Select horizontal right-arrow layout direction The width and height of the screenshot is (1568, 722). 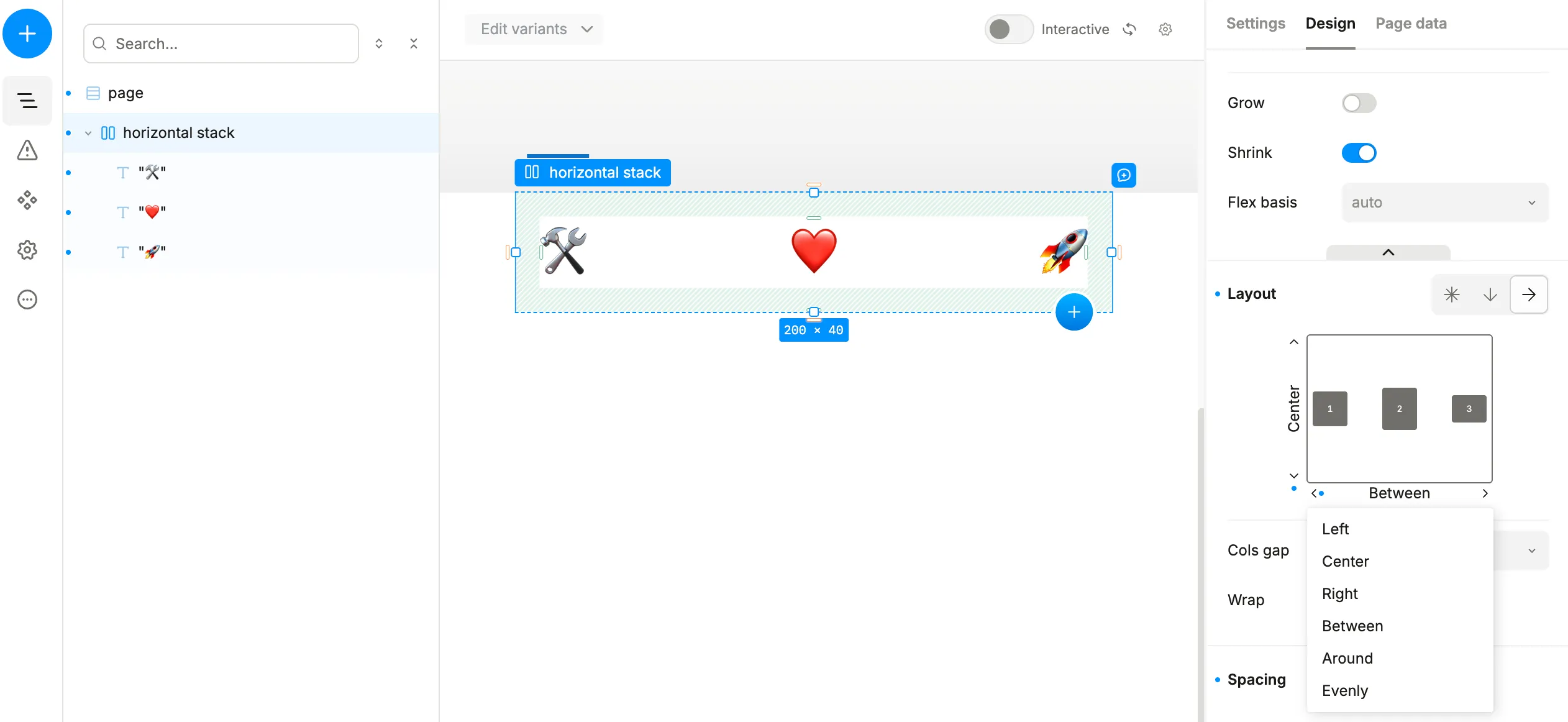(x=1528, y=294)
